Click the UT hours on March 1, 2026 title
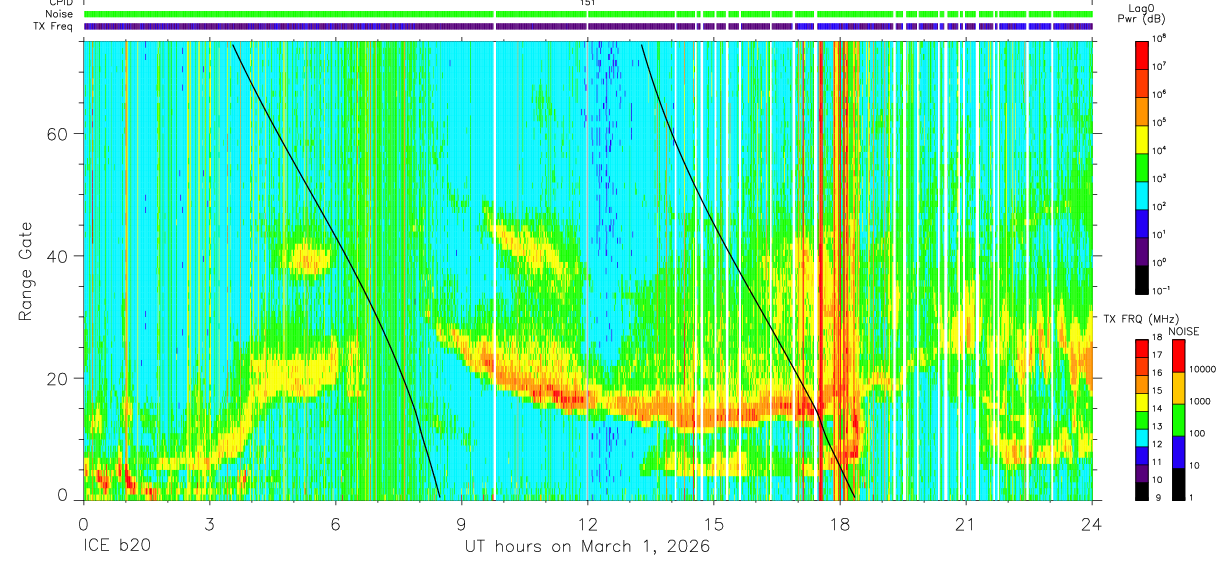The image size is (1228, 567). point(587,547)
